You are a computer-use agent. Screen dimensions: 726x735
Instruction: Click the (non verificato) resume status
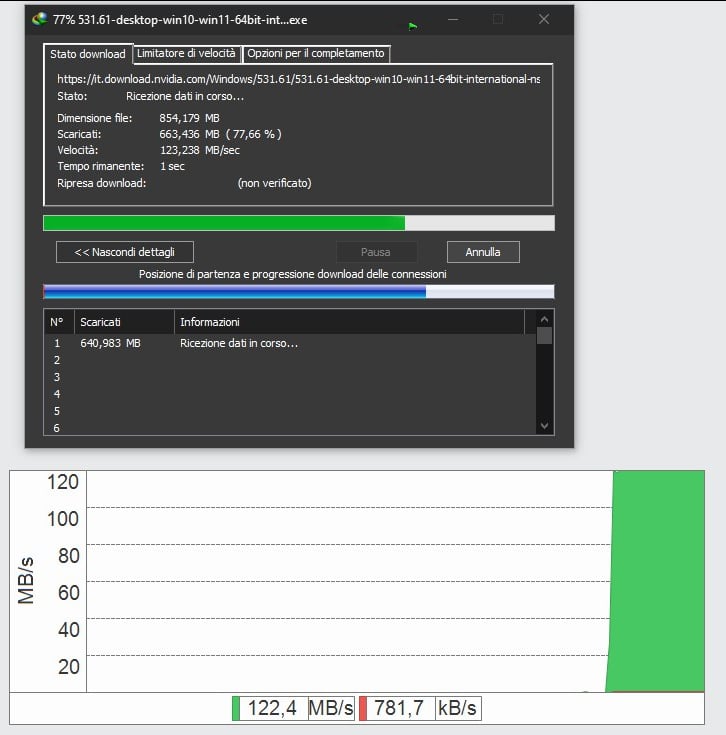point(274,183)
